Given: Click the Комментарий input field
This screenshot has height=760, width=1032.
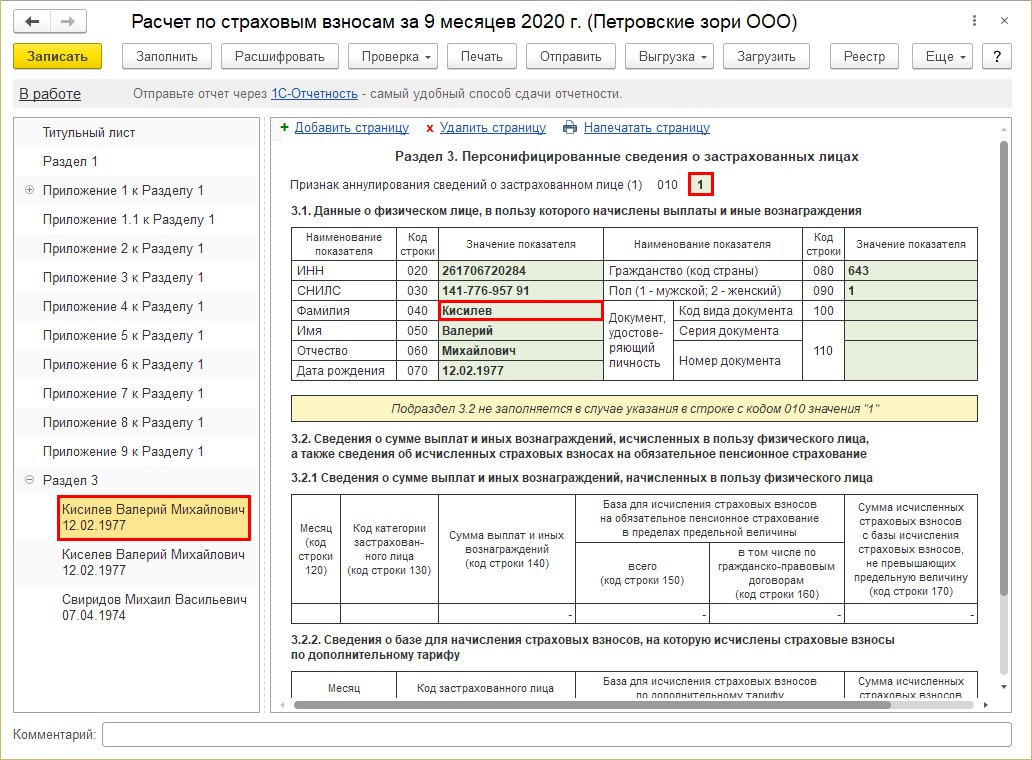Looking at the screenshot, I should point(557,734).
